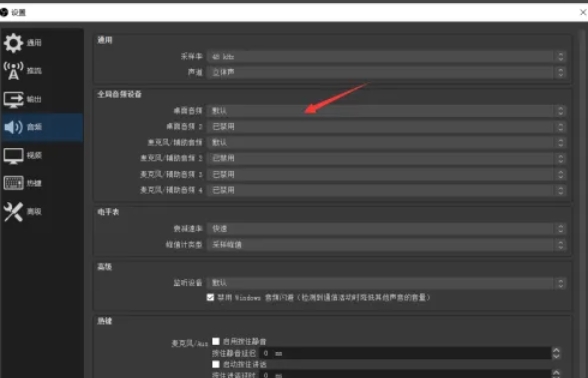Viewport: 588px width, 378px height.
Task: Enable the 启用按住静音 checkbox
Action: click(x=216, y=341)
